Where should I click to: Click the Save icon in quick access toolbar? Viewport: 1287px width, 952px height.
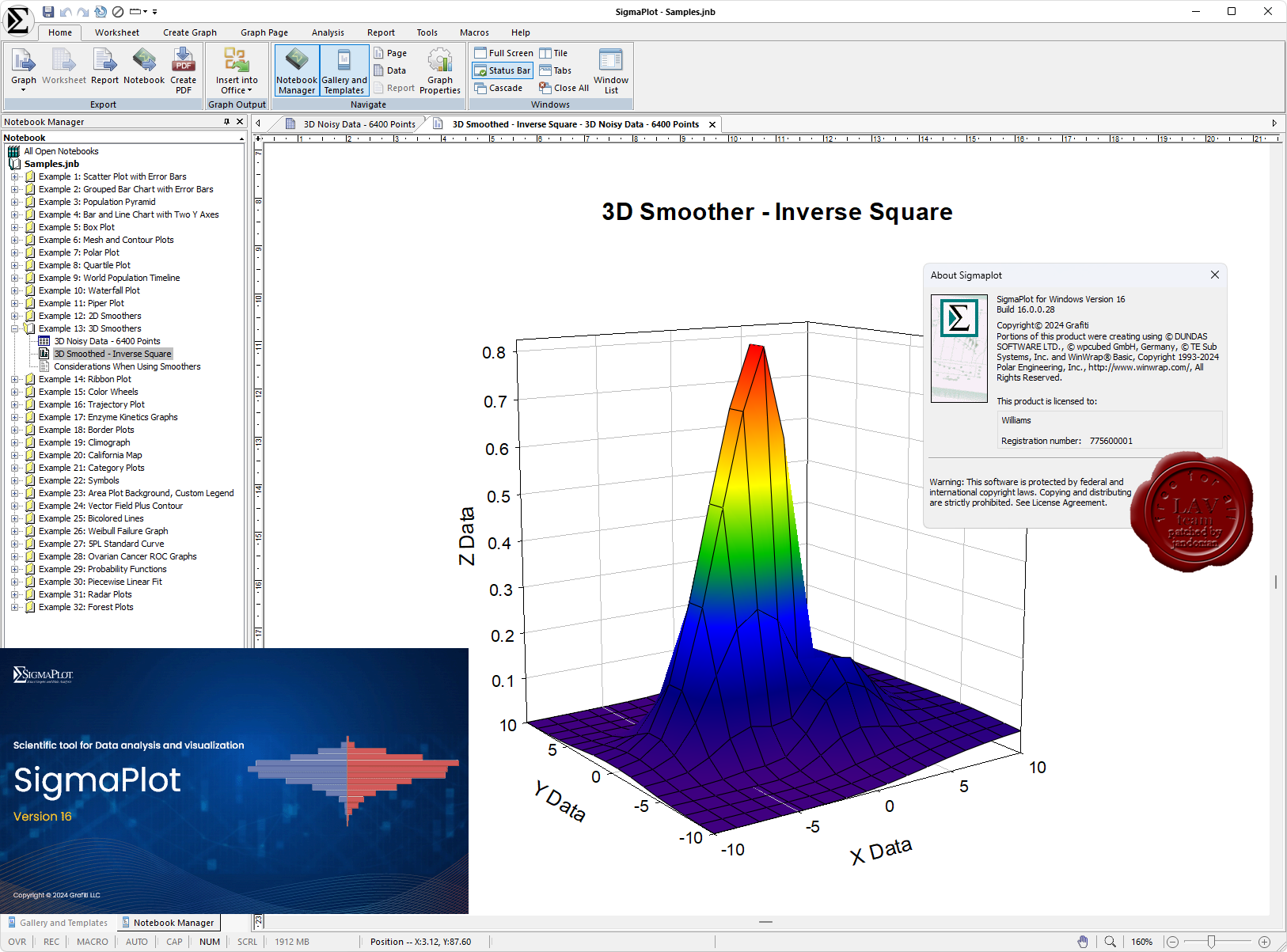pyautogui.click(x=48, y=12)
